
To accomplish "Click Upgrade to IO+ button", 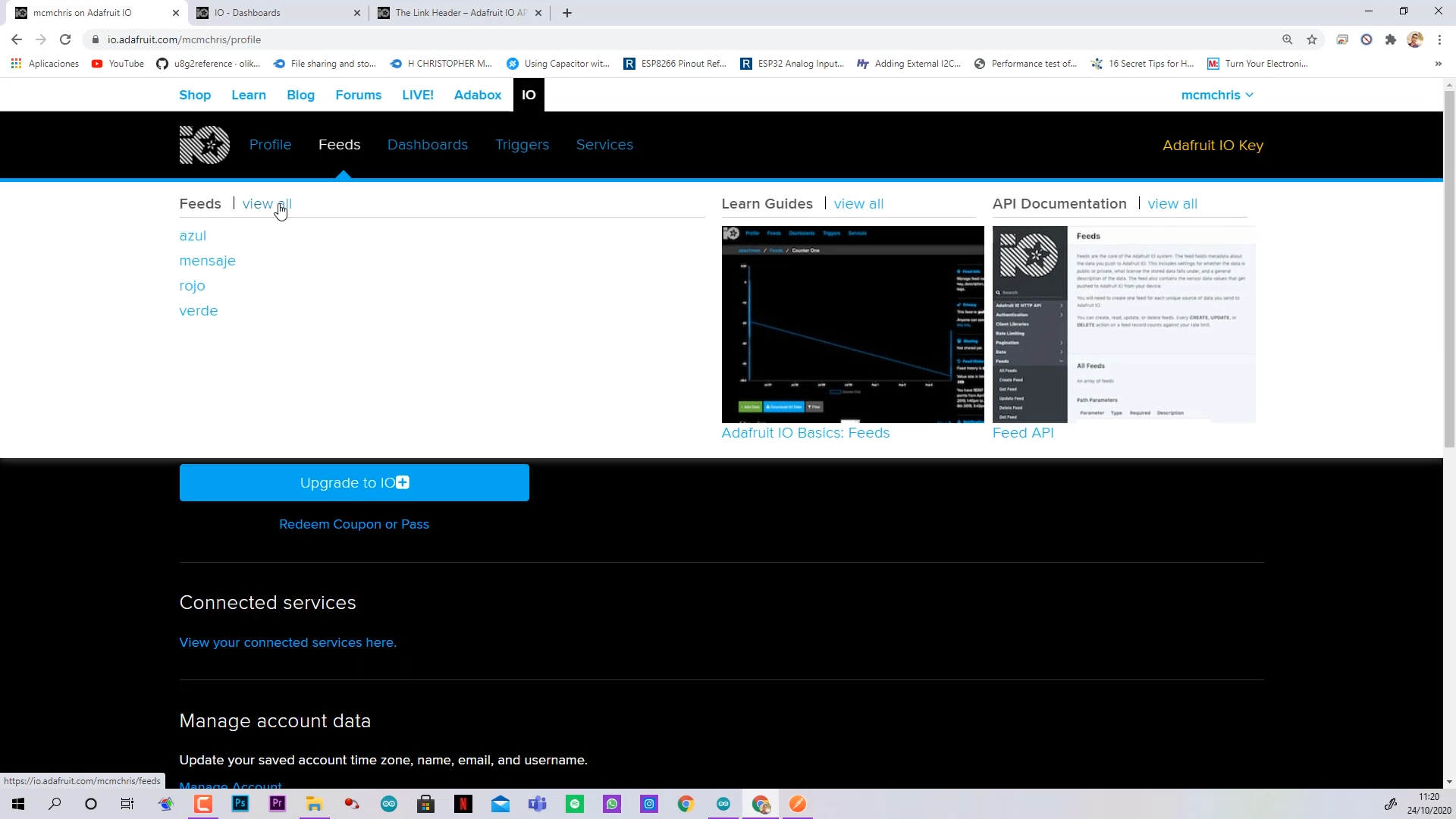I will click(354, 483).
